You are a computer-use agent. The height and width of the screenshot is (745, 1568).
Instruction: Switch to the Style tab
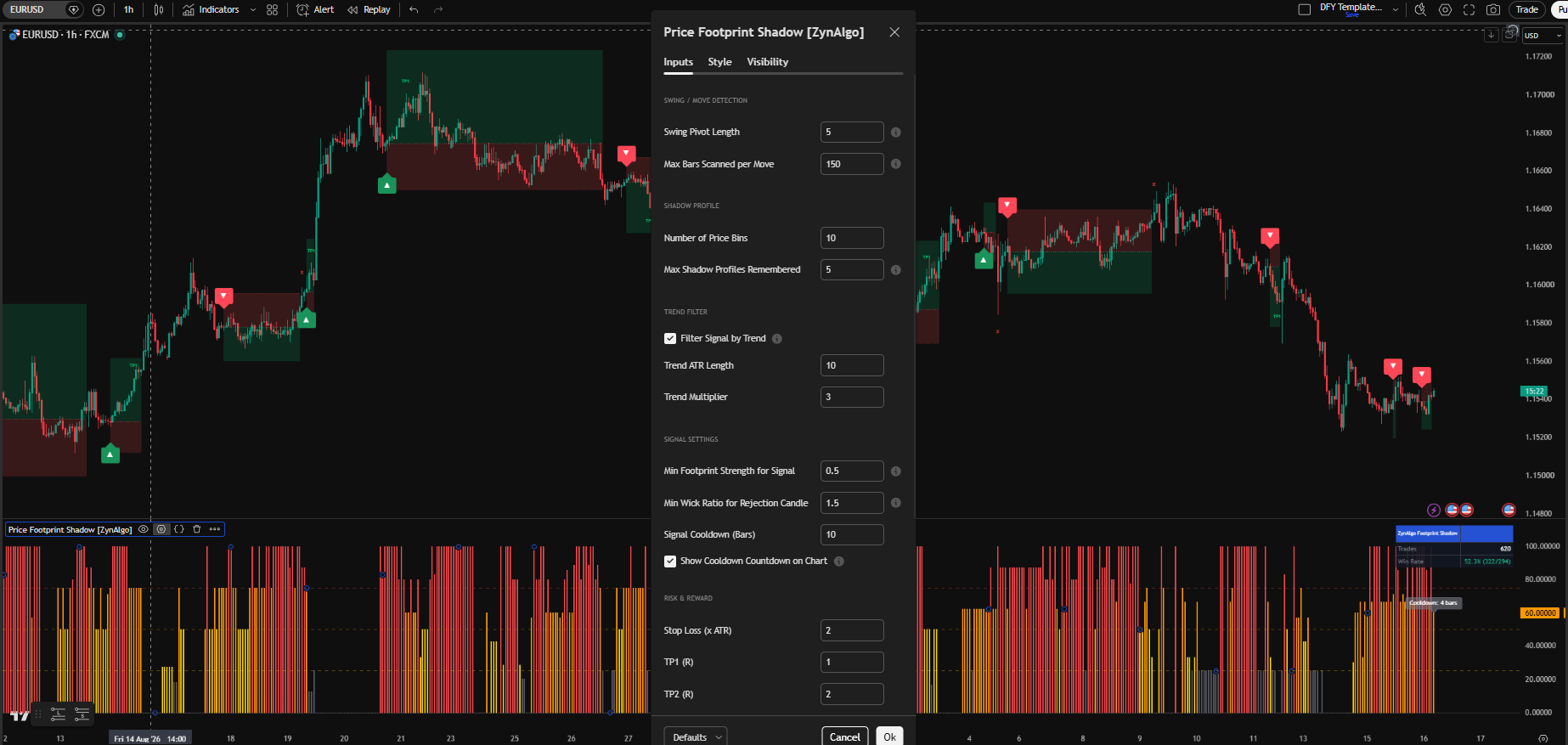719,62
